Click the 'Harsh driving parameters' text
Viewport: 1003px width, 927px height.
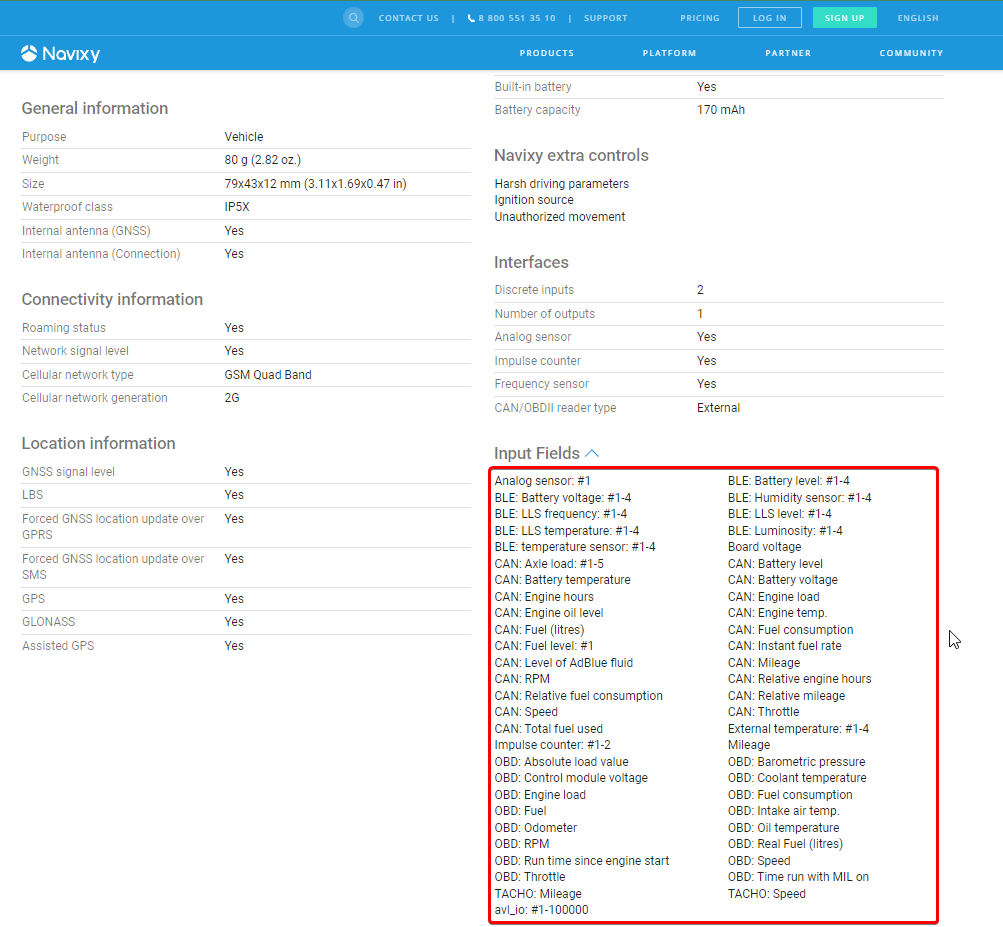(562, 184)
